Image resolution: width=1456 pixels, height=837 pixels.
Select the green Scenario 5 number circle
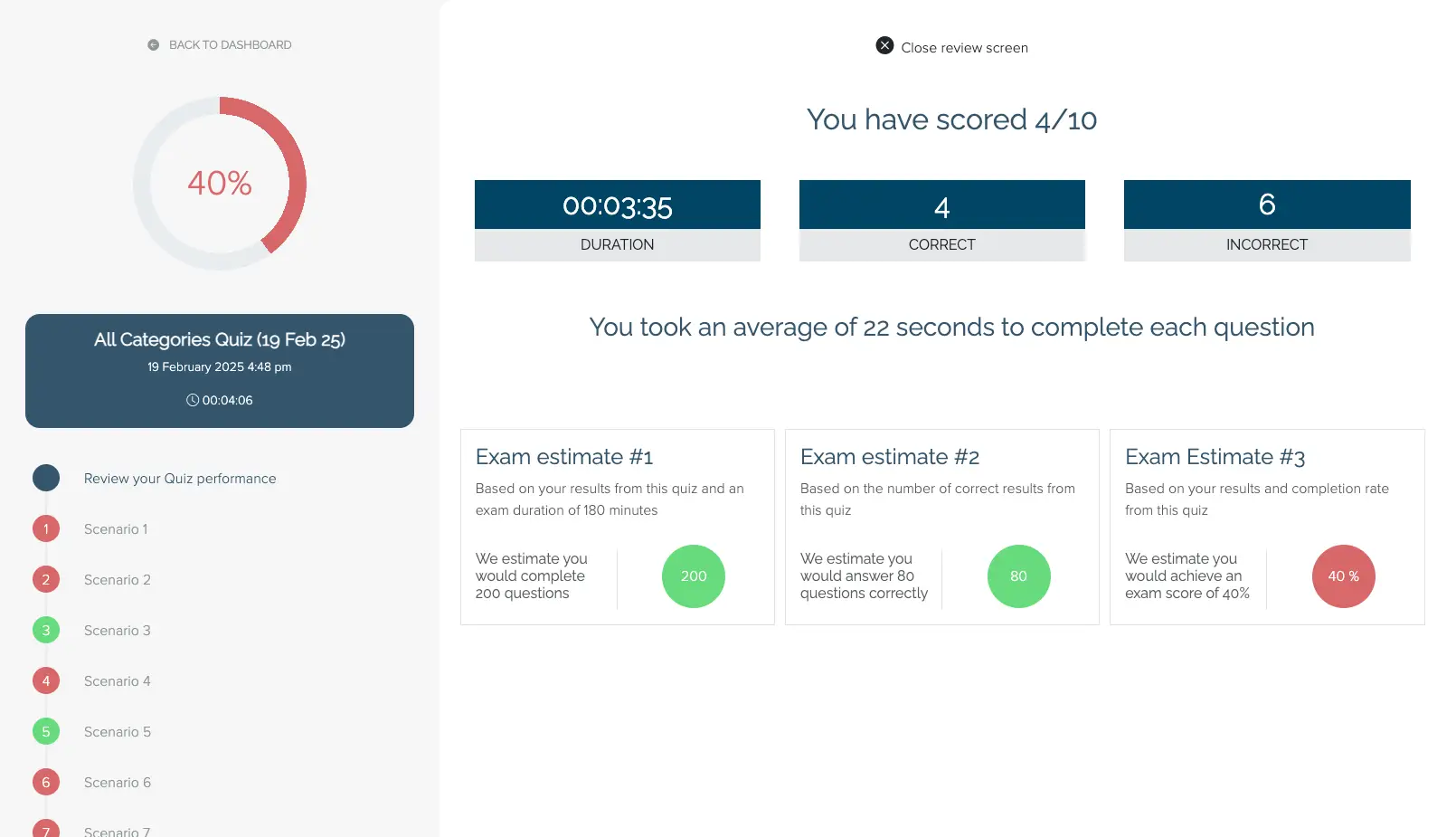click(46, 731)
